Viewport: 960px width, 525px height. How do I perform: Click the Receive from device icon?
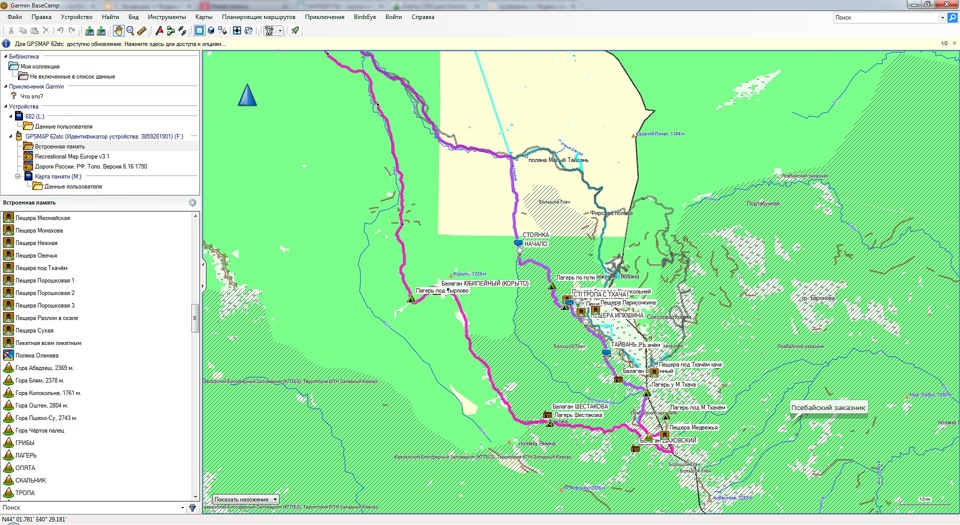pyautogui.click(x=101, y=31)
